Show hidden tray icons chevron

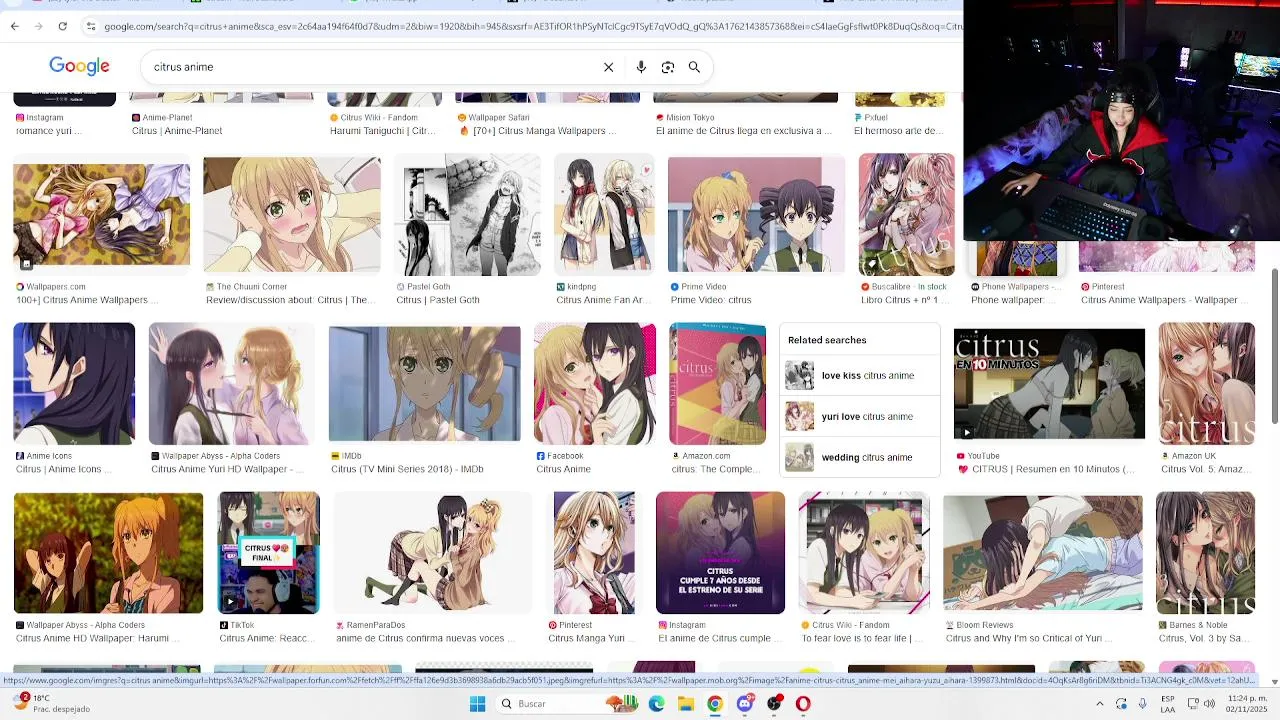pyautogui.click(x=1099, y=704)
